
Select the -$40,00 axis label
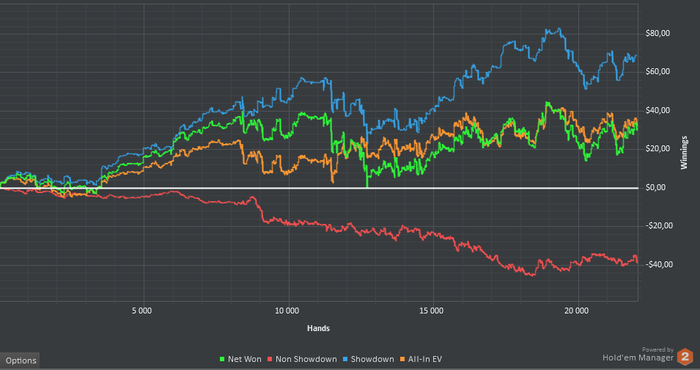pos(659,264)
